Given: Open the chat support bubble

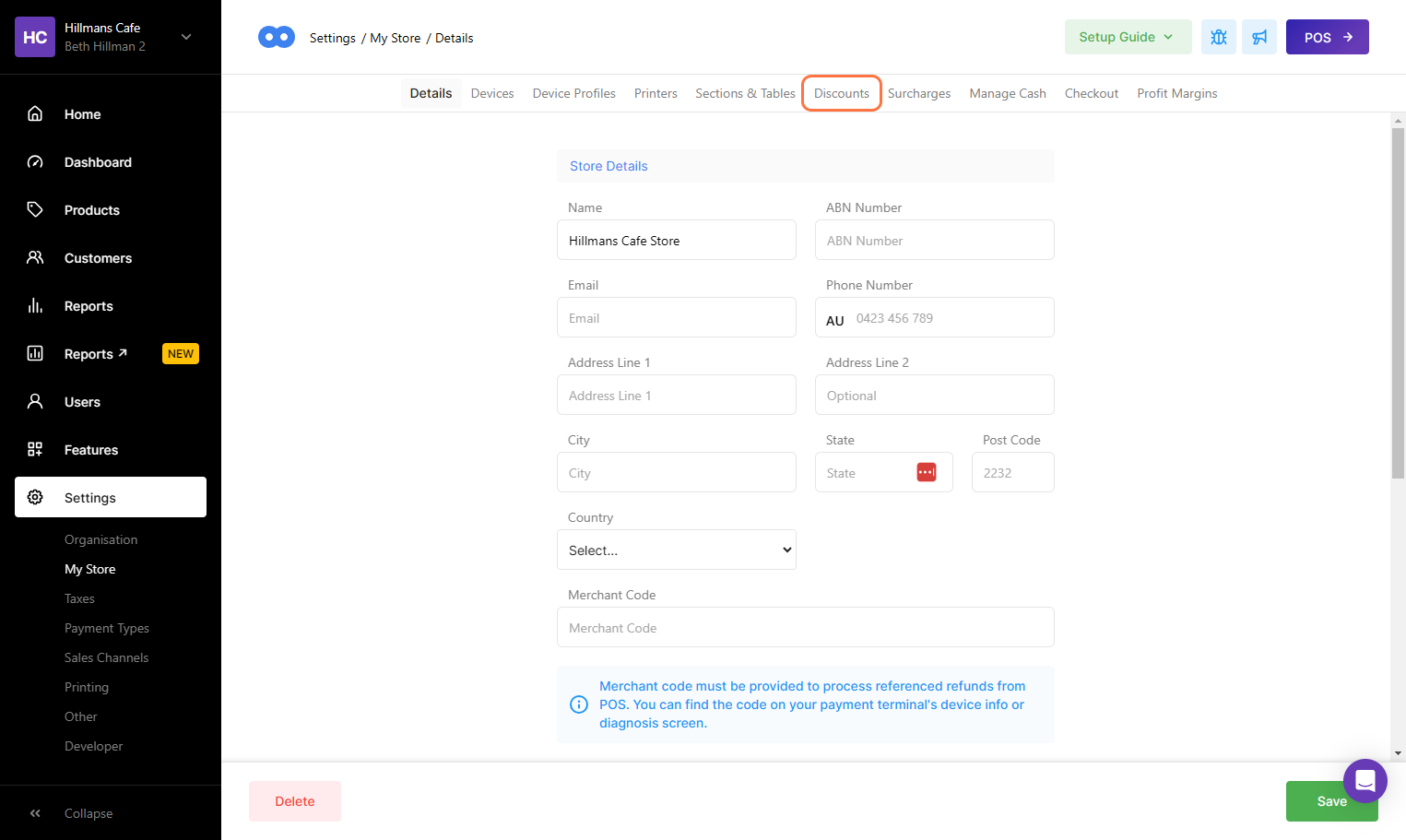Looking at the screenshot, I should (x=1365, y=781).
